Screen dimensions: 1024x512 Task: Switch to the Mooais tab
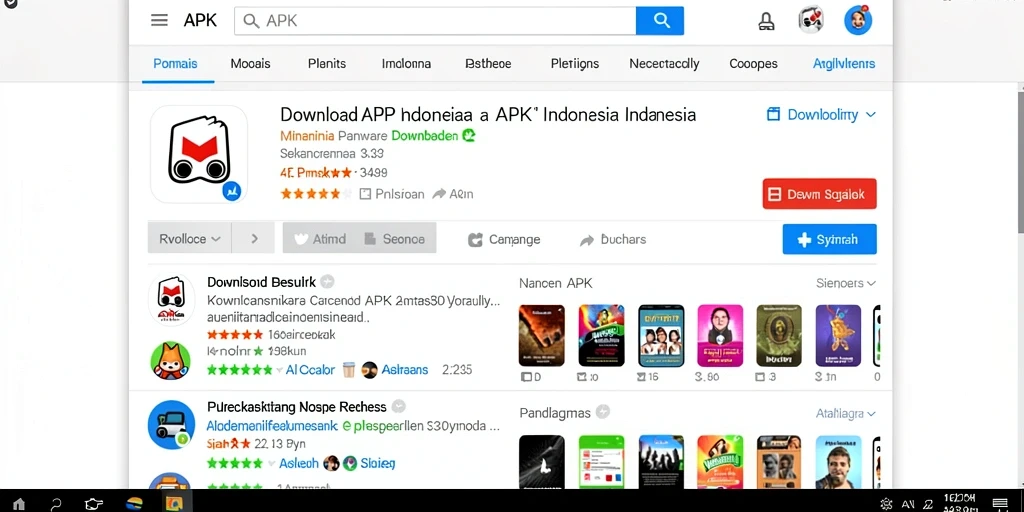250,64
